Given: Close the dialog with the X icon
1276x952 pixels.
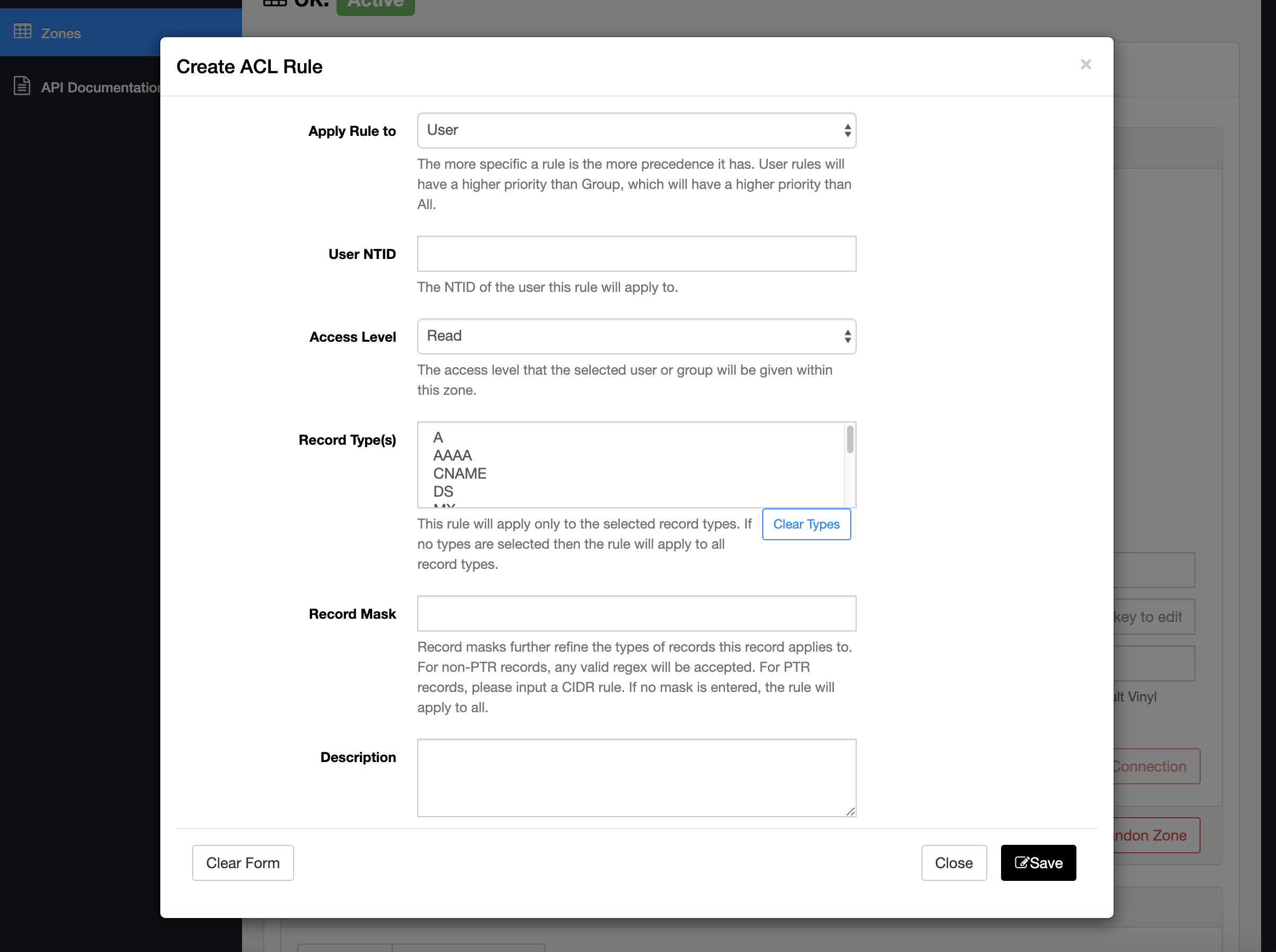Looking at the screenshot, I should (x=1085, y=65).
